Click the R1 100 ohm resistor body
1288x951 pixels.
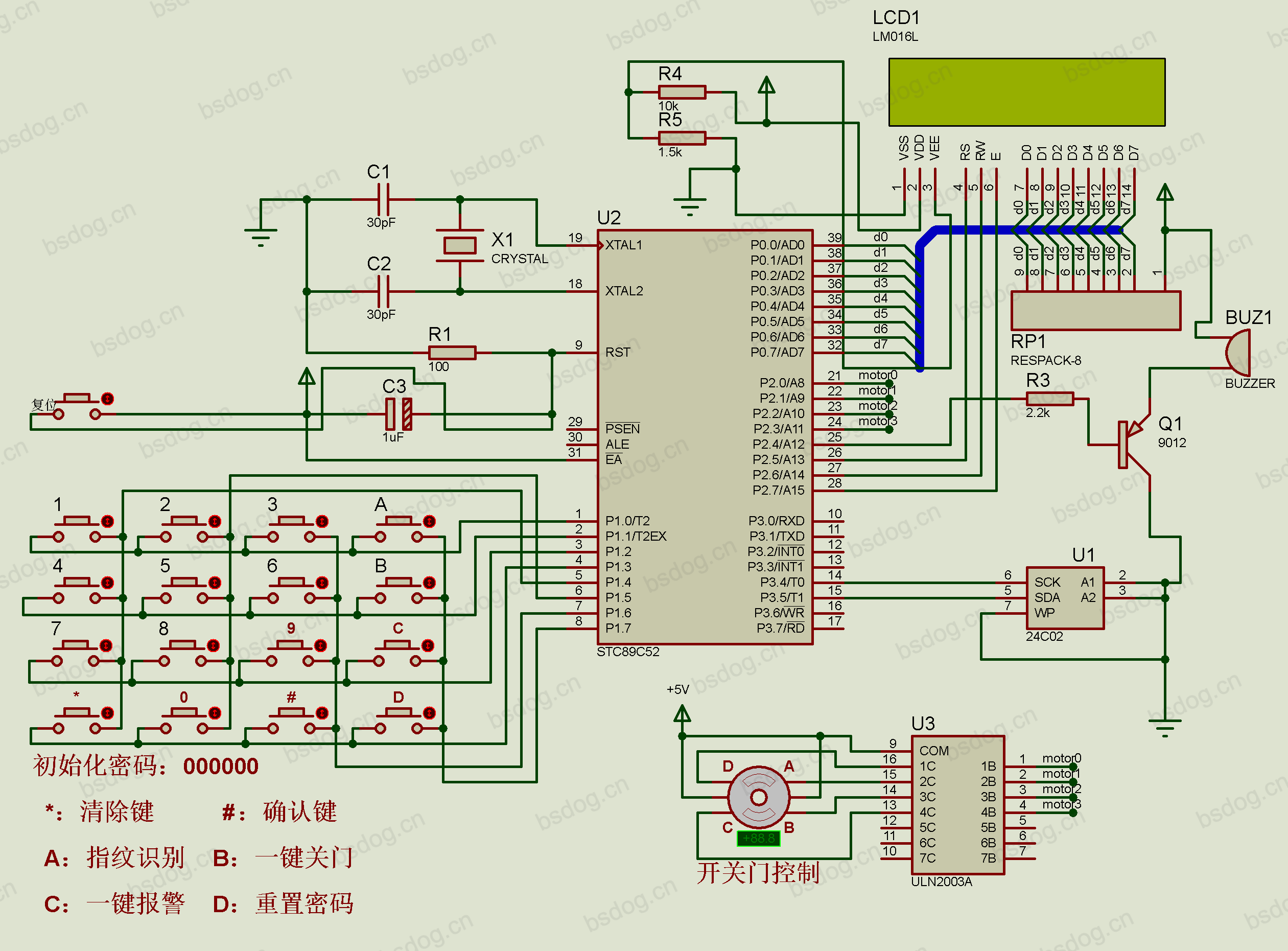(x=452, y=352)
